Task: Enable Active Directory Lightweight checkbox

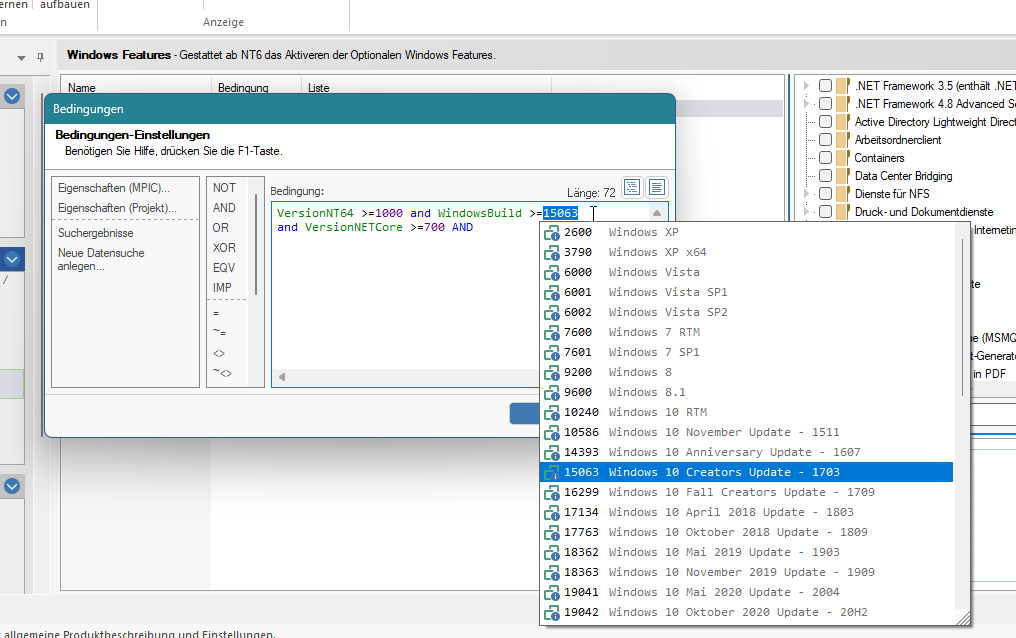Action: 825,122
